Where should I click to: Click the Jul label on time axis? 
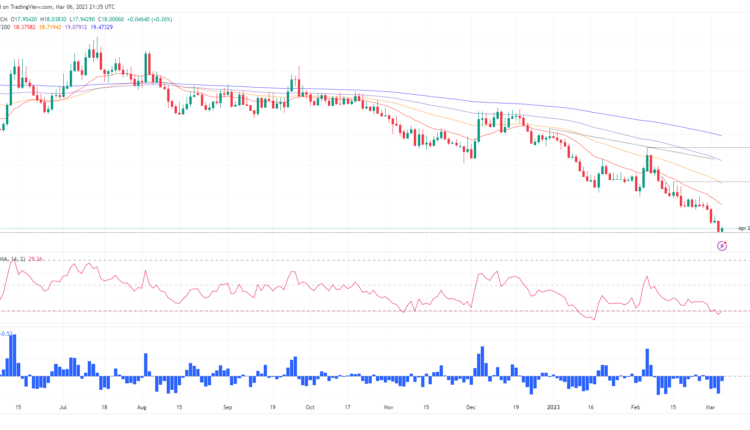point(64,408)
